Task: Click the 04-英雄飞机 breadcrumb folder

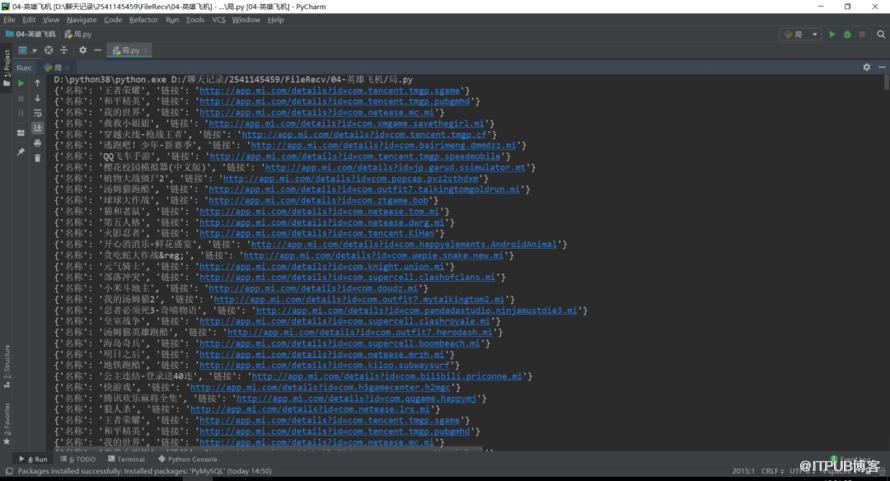Action: pos(31,34)
